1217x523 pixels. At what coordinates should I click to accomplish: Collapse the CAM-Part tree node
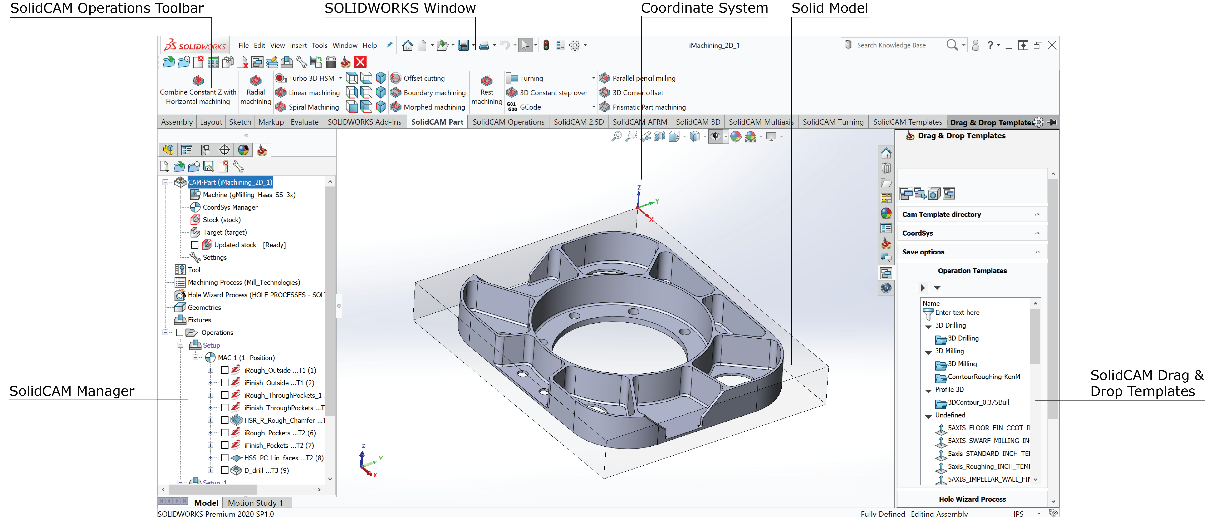tap(166, 182)
